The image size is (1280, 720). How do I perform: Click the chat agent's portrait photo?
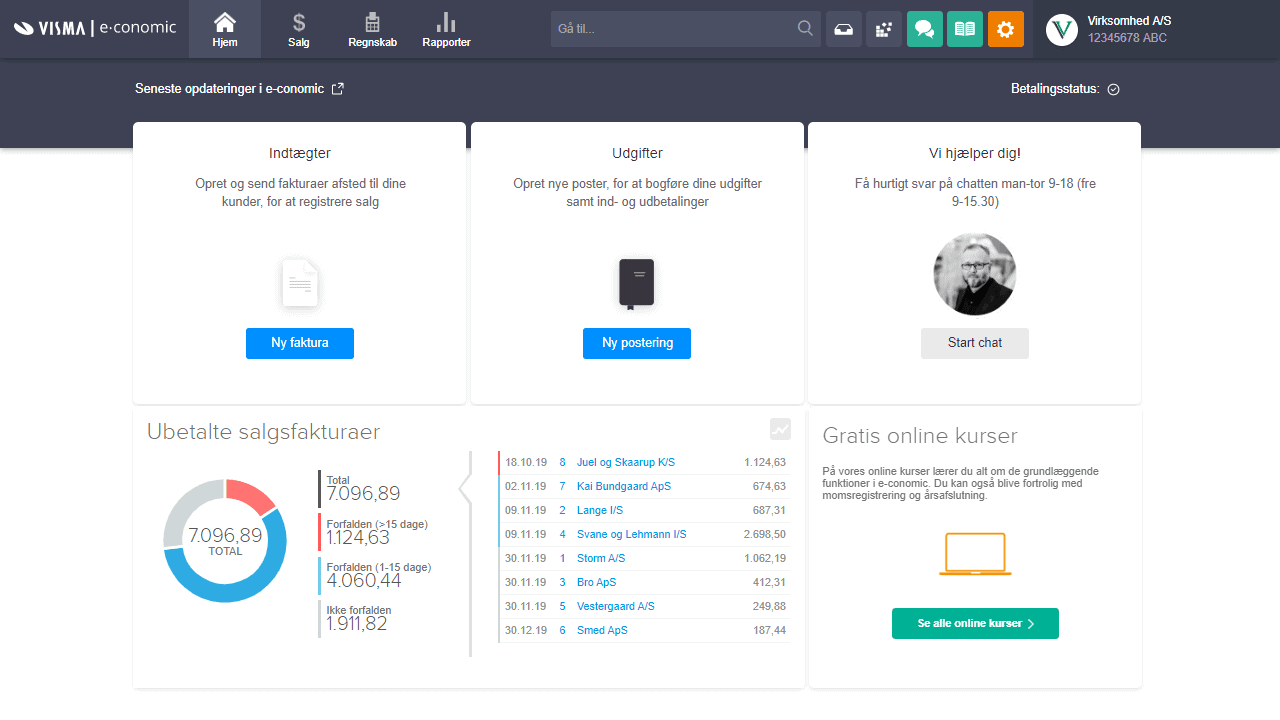point(975,274)
